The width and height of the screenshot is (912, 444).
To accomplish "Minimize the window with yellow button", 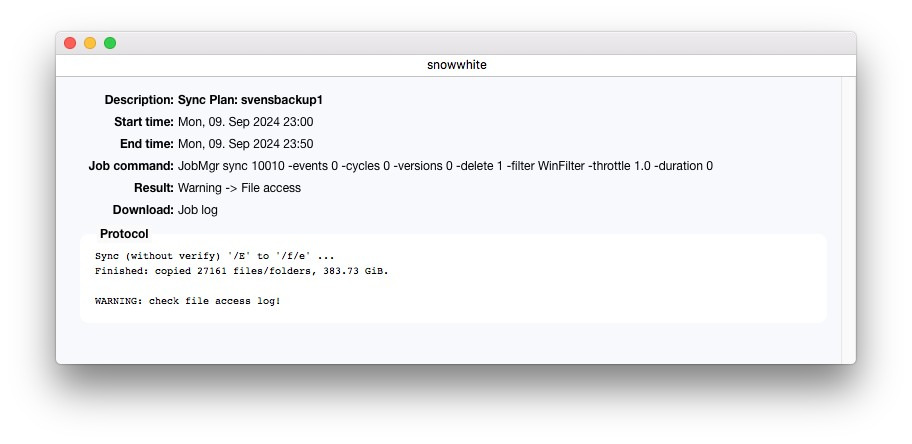I will point(90,43).
